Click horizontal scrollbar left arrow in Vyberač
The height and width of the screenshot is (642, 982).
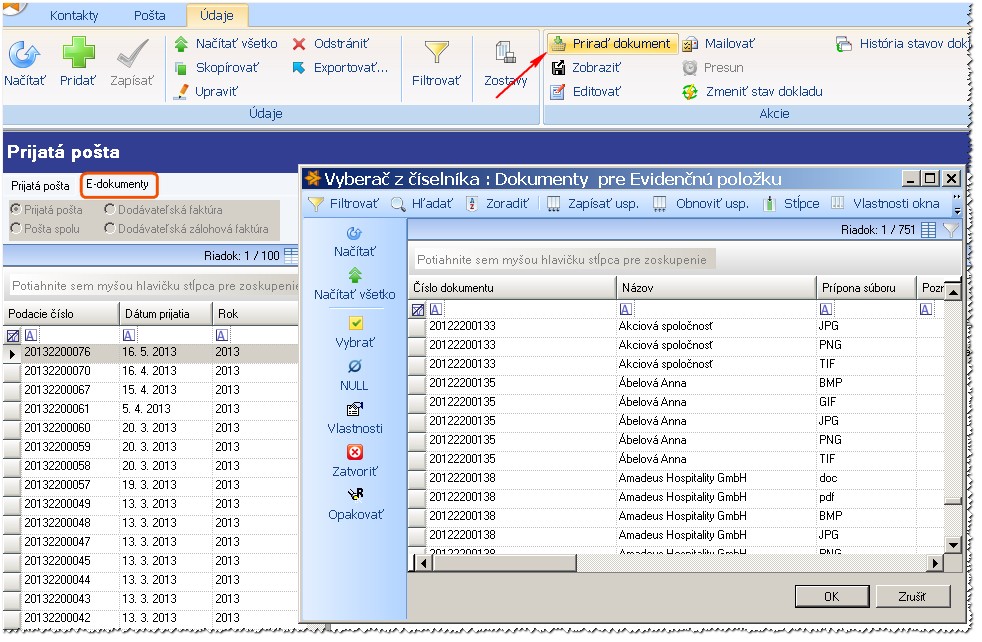point(424,563)
